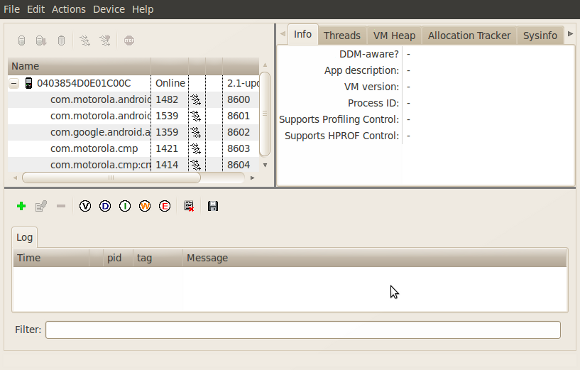The width and height of the screenshot is (580, 370).
Task: Switch to the Sysinfo tab
Action: click(x=540, y=36)
